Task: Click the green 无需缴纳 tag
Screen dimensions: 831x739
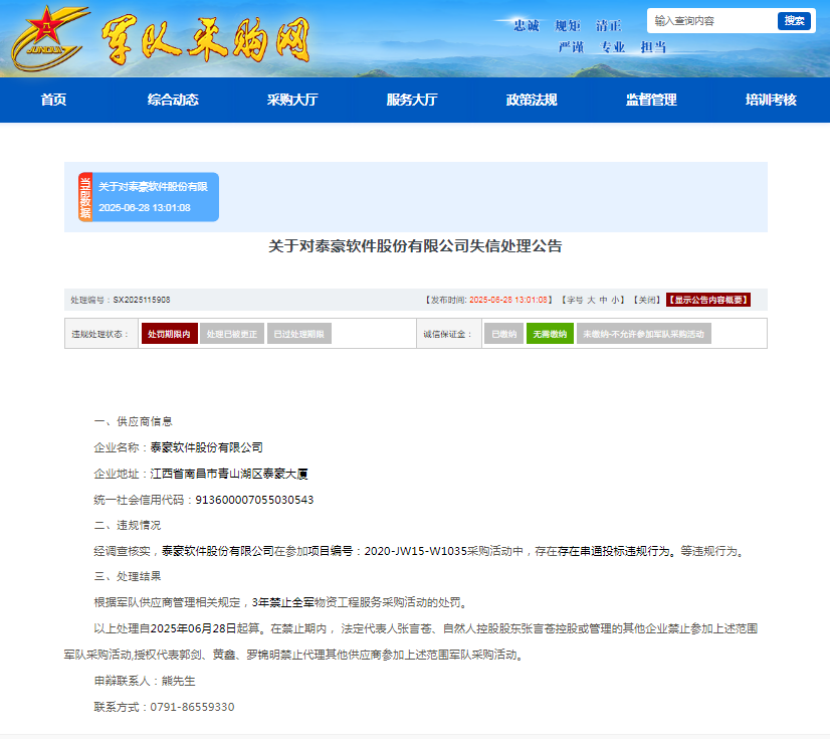Action: click(550, 334)
